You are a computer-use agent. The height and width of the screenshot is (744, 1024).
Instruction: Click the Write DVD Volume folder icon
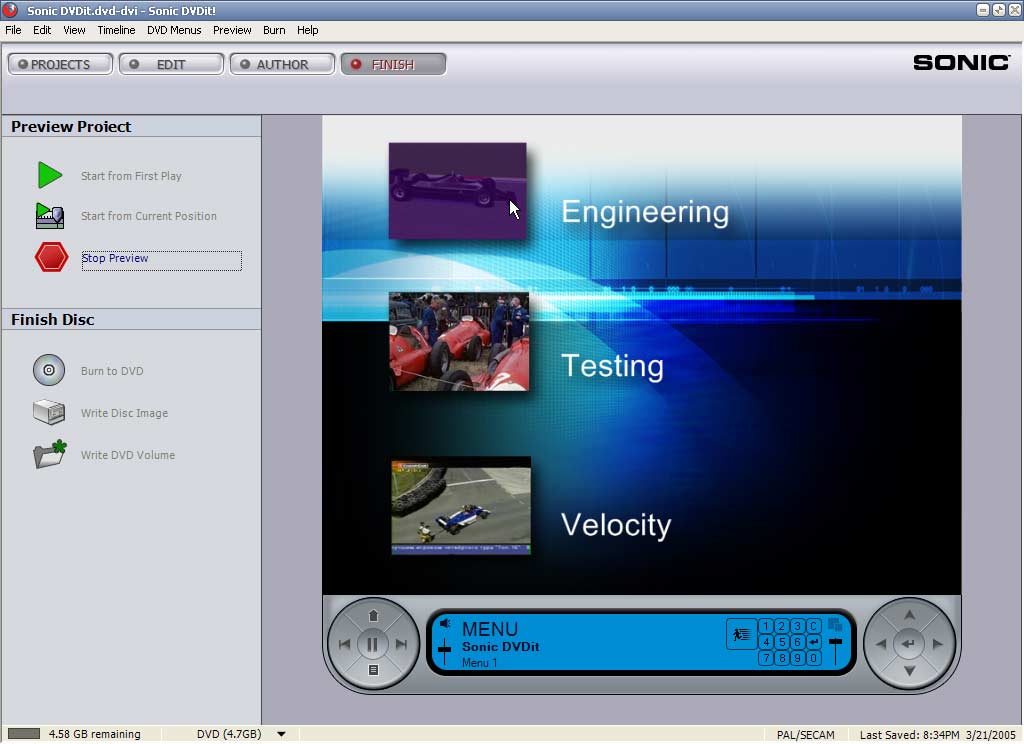click(x=49, y=455)
